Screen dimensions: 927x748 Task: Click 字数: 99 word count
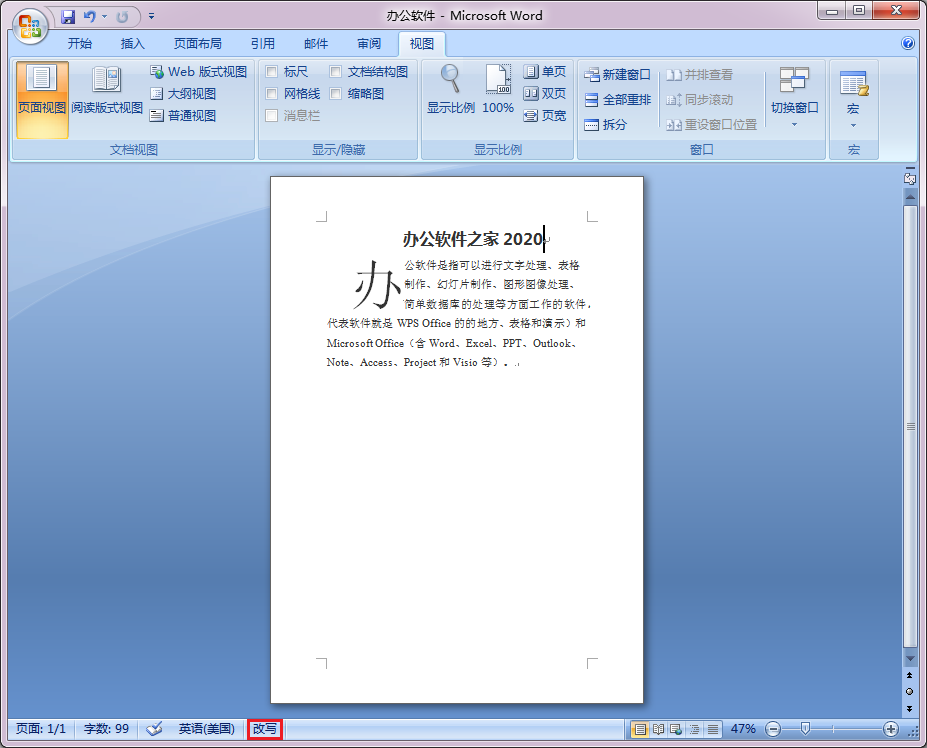[106, 728]
